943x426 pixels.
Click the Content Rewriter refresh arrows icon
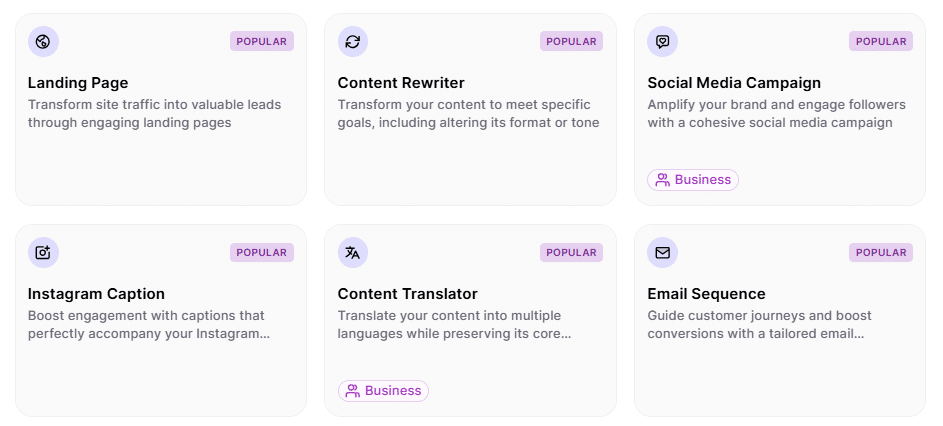[352, 42]
